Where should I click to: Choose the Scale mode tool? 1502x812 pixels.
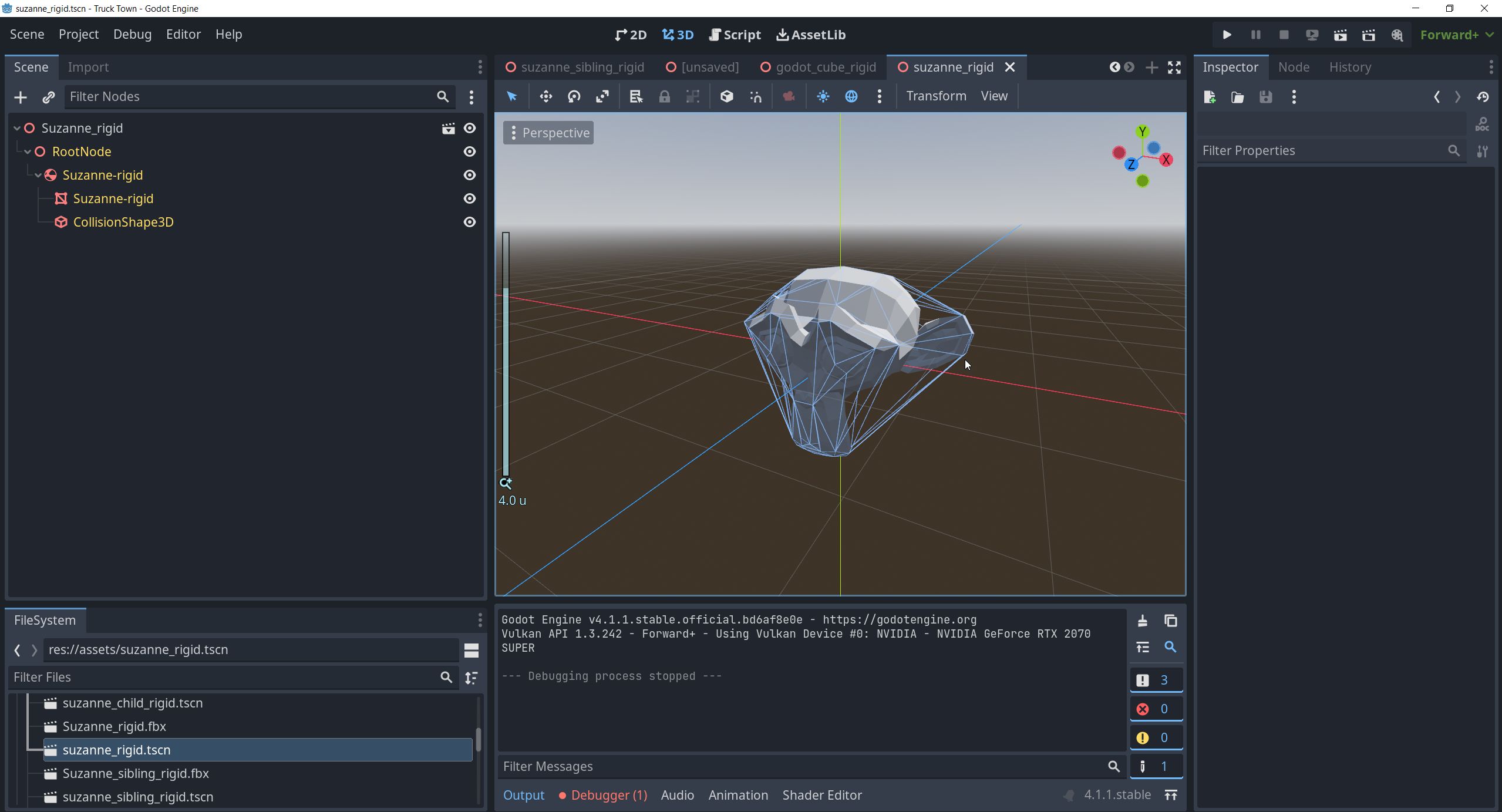[602, 96]
